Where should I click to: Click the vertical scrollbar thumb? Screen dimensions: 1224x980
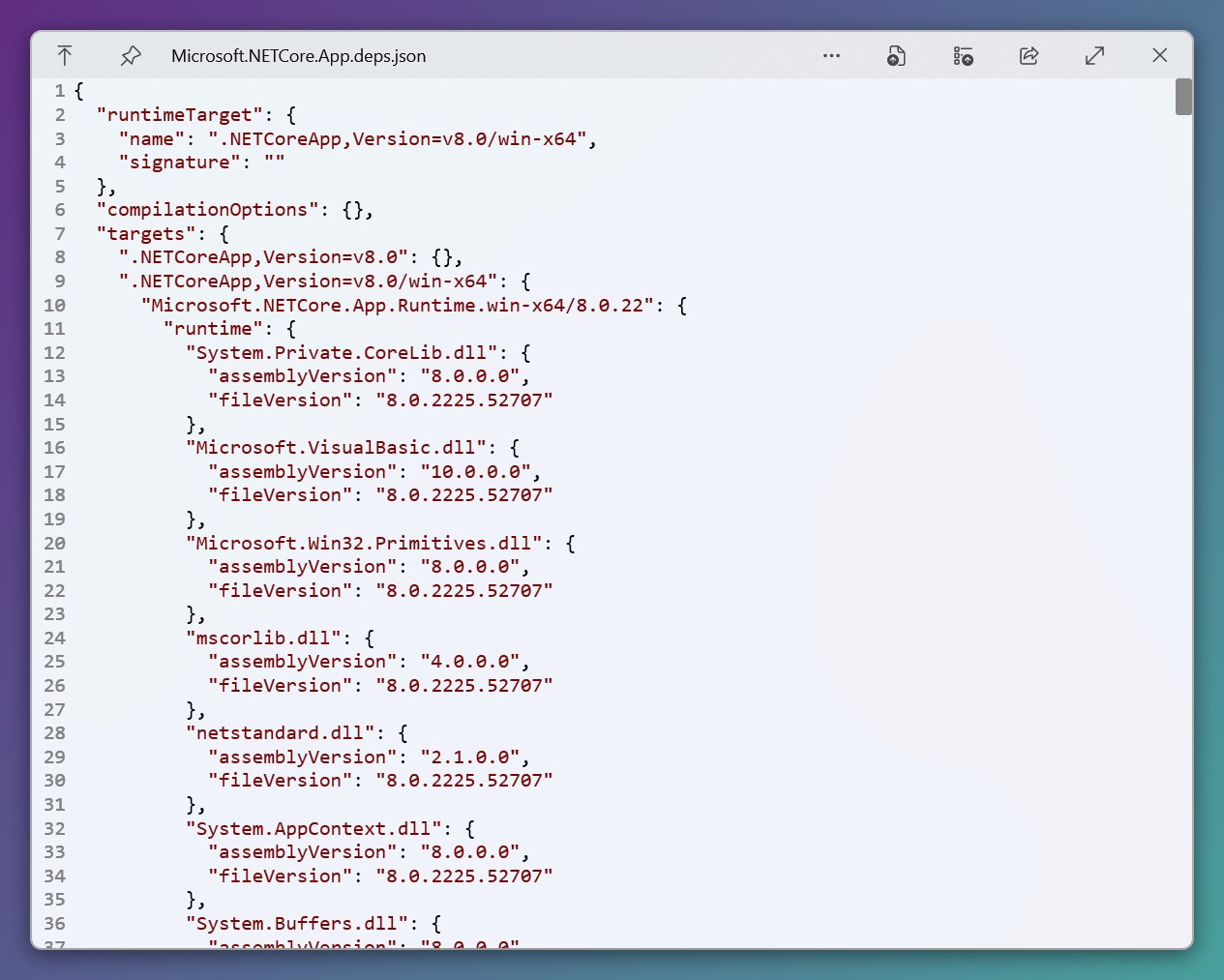click(x=1182, y=97)
